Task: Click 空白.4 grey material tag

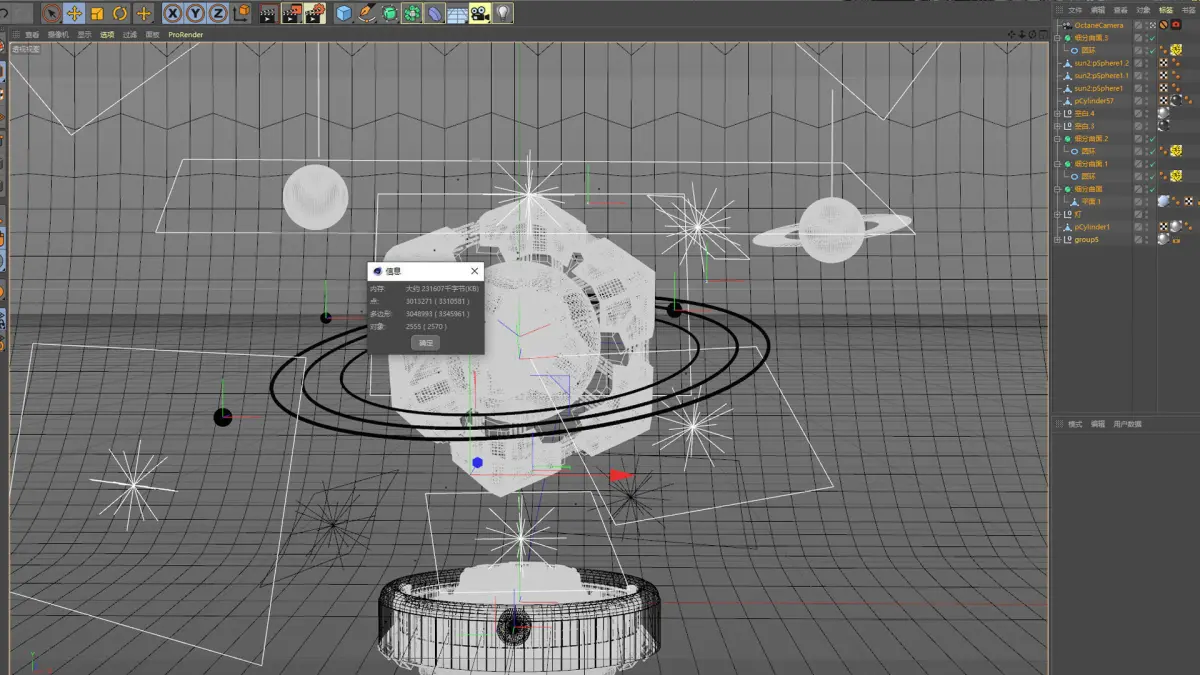Action: 1164,113
